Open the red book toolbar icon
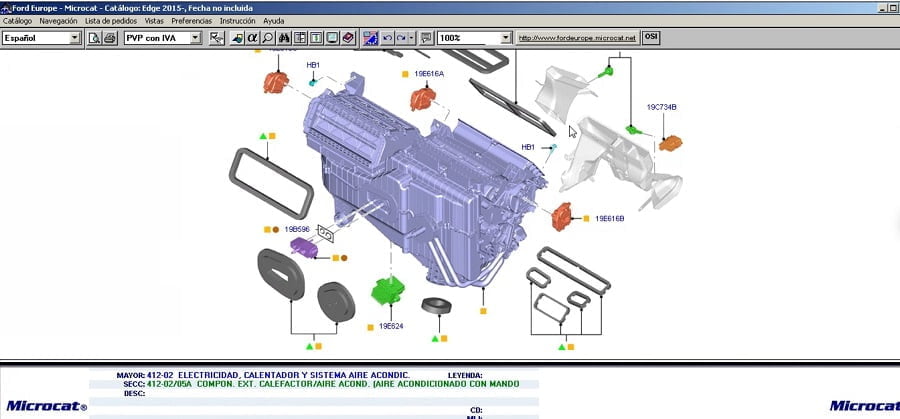900x419 pixels. point(348,38)
